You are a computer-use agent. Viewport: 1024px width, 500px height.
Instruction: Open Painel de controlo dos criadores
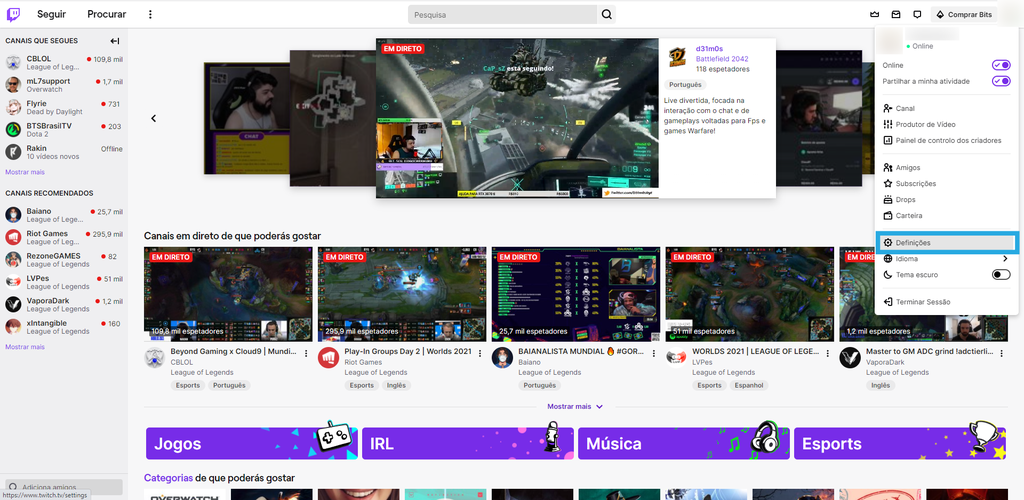(x=946, y=140)
